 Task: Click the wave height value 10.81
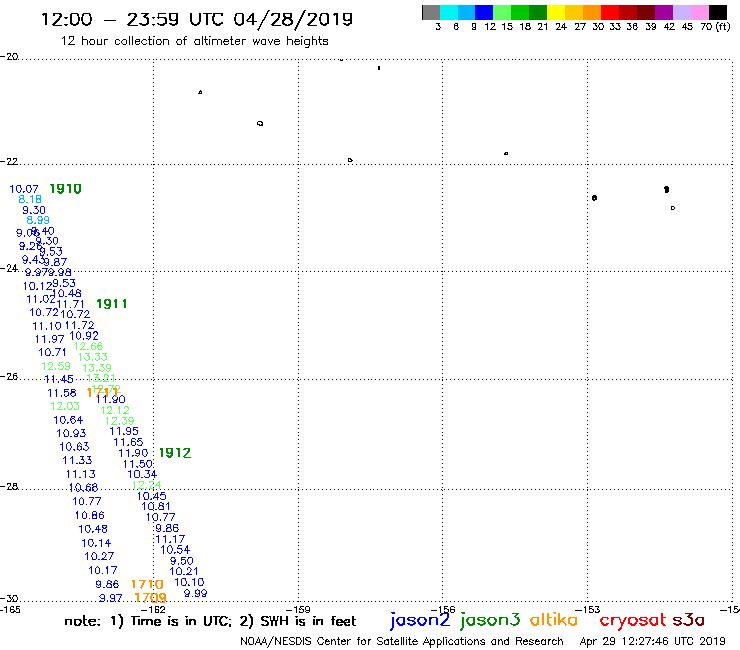(156, 506)
